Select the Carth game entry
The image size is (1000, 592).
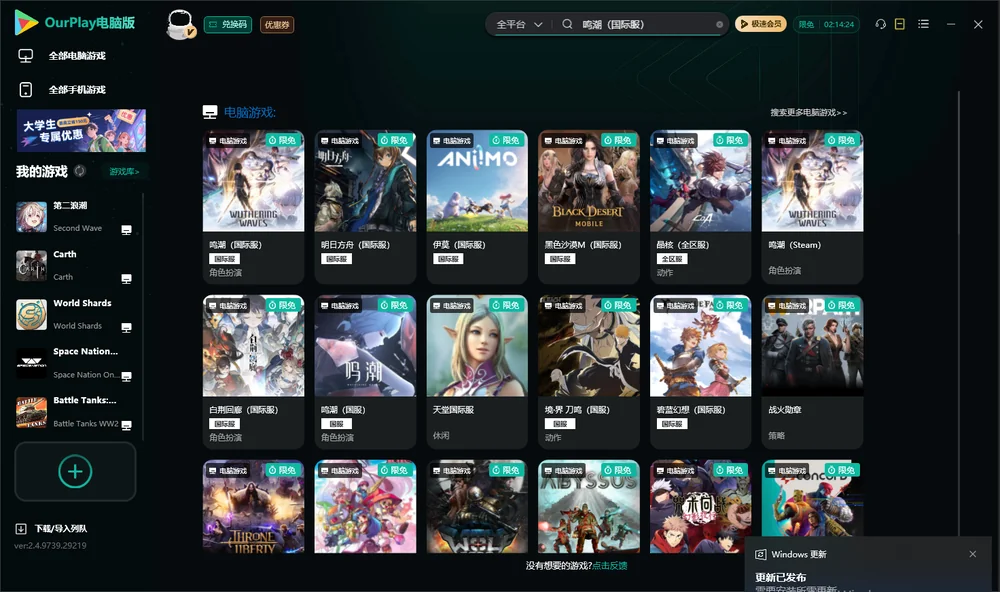click(x=75, y=265)
